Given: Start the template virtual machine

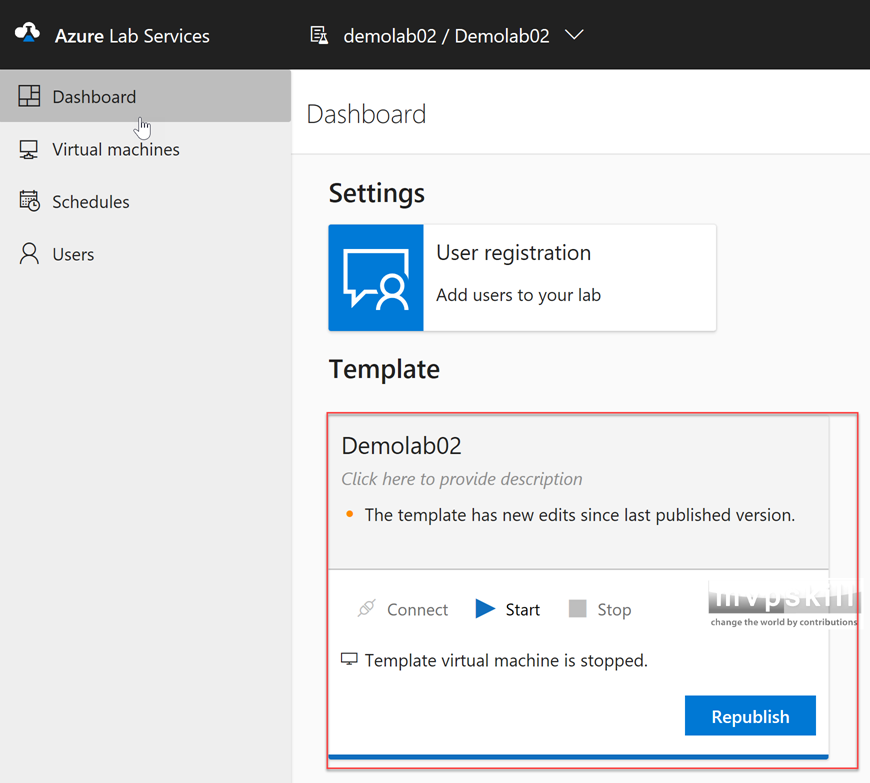Looking at the screenshot, I should tap(522, 610).
